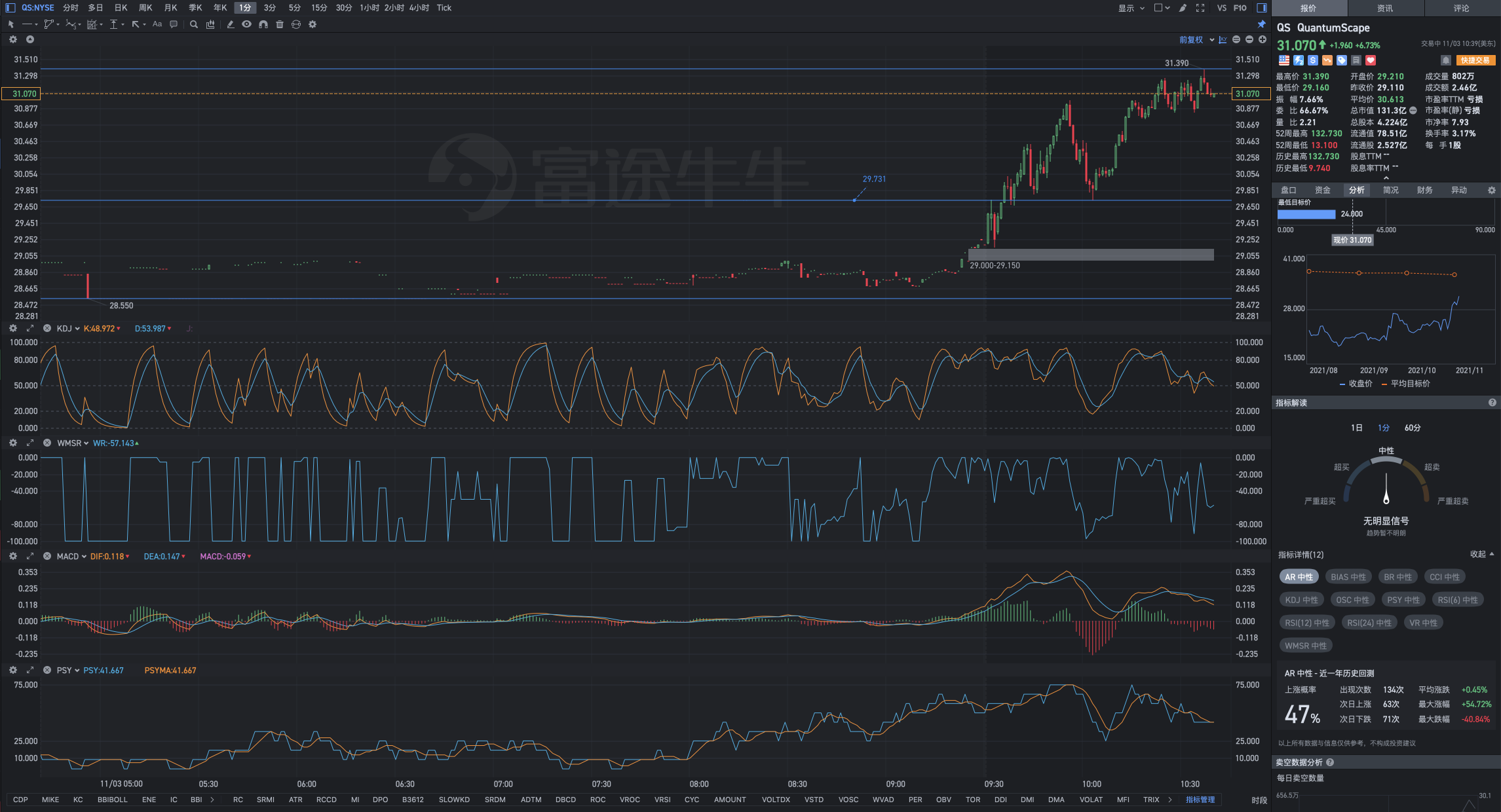This screenshot has width=1501, height=812.
Task: Open the candlestick range statistics tool
Action: pos(210,24)
